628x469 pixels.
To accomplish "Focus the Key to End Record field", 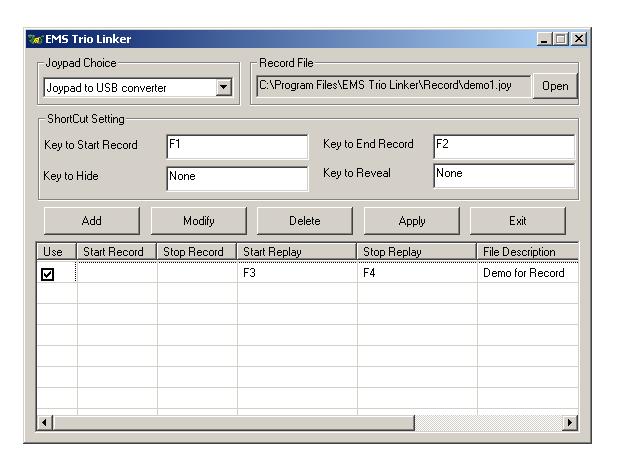I will [504, 146].
